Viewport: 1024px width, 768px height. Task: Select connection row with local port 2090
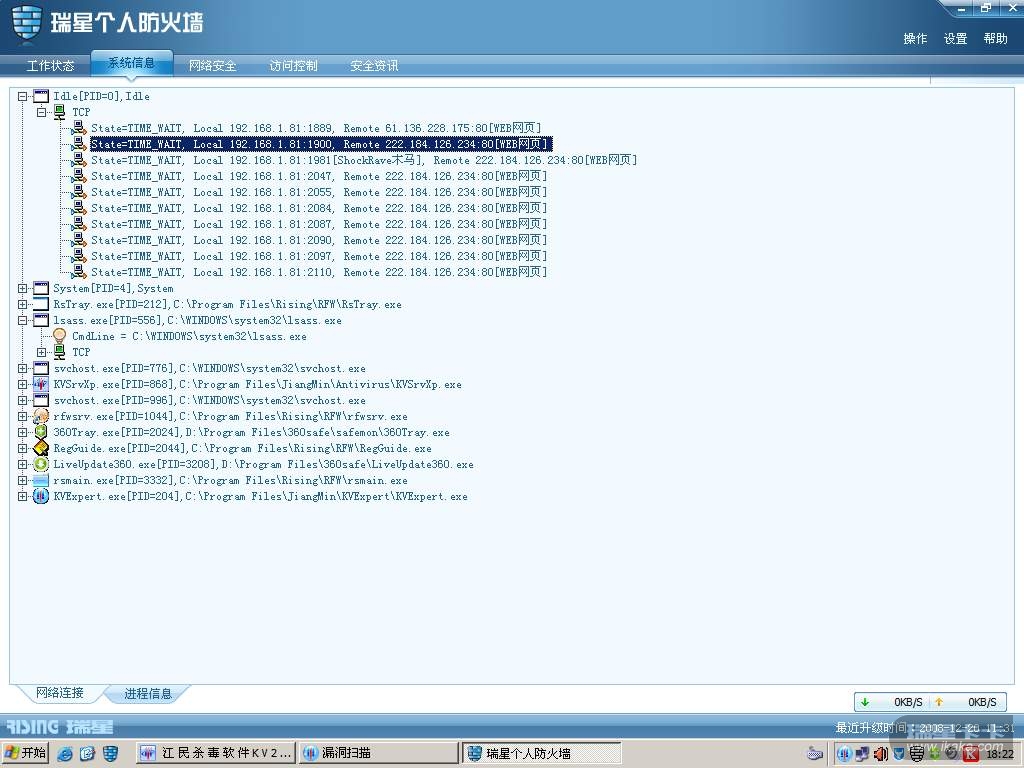tap(319, 240)
